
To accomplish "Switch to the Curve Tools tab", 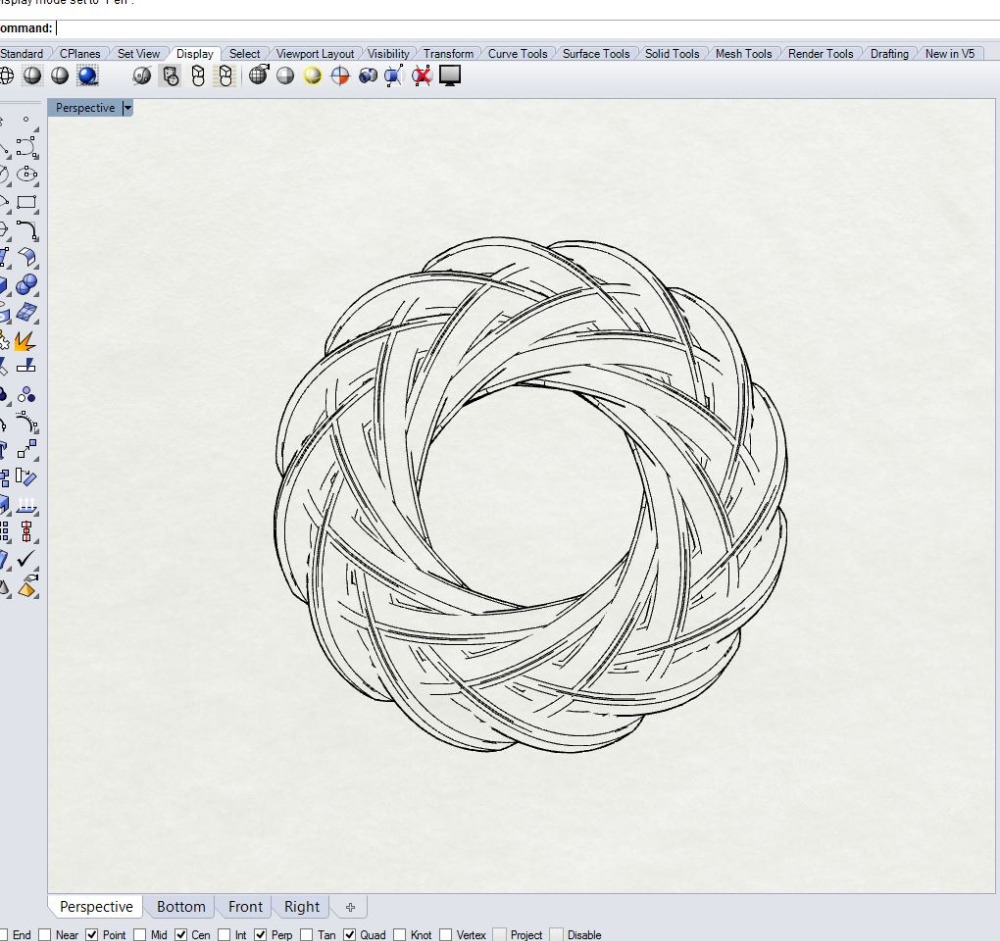I will 517,54.
